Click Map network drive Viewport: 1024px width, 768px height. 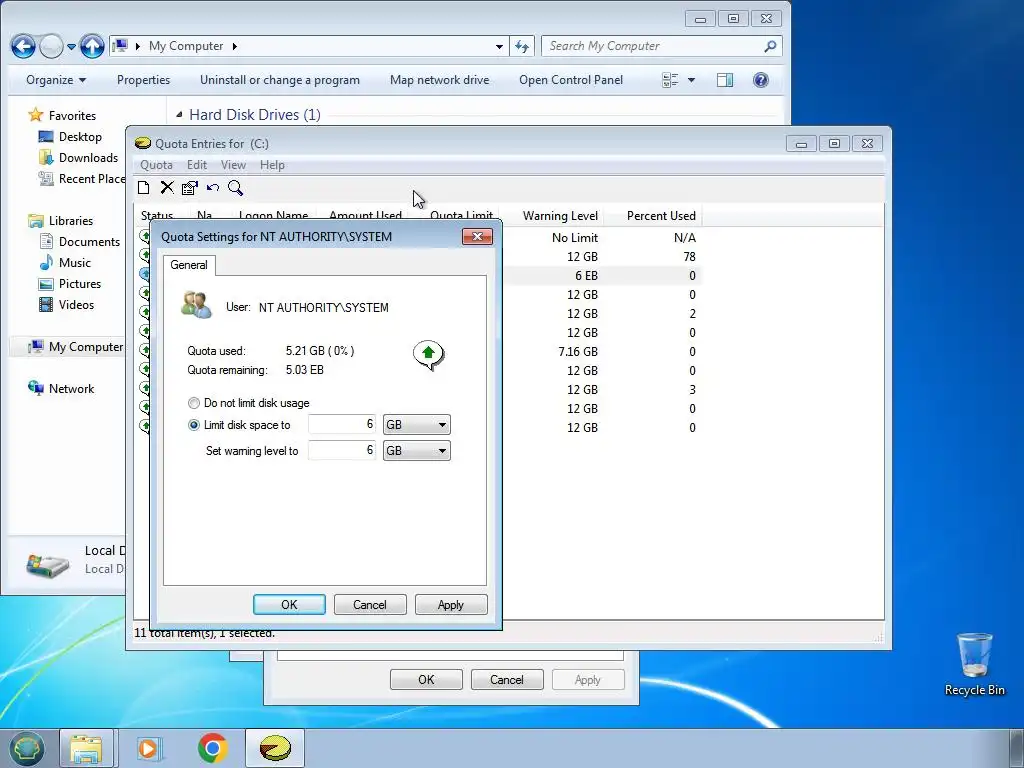click(440, 80)
